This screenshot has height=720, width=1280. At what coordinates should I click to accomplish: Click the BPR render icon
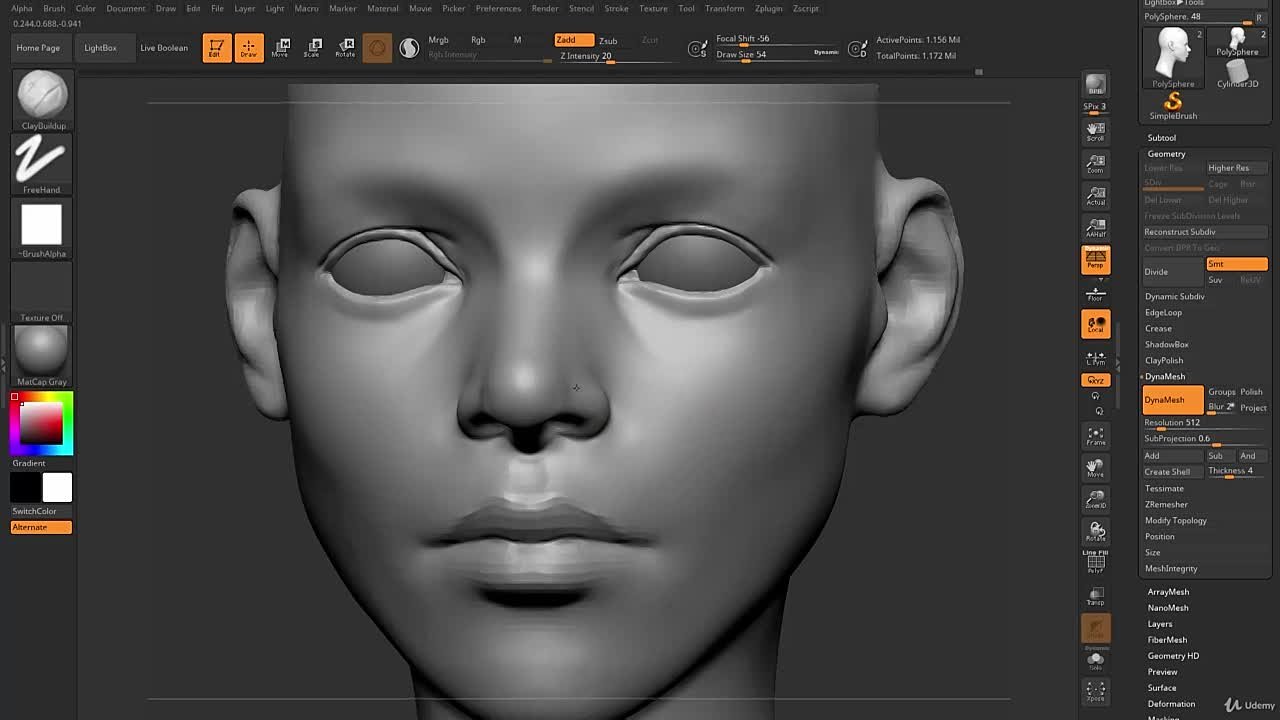(1096, 86)
